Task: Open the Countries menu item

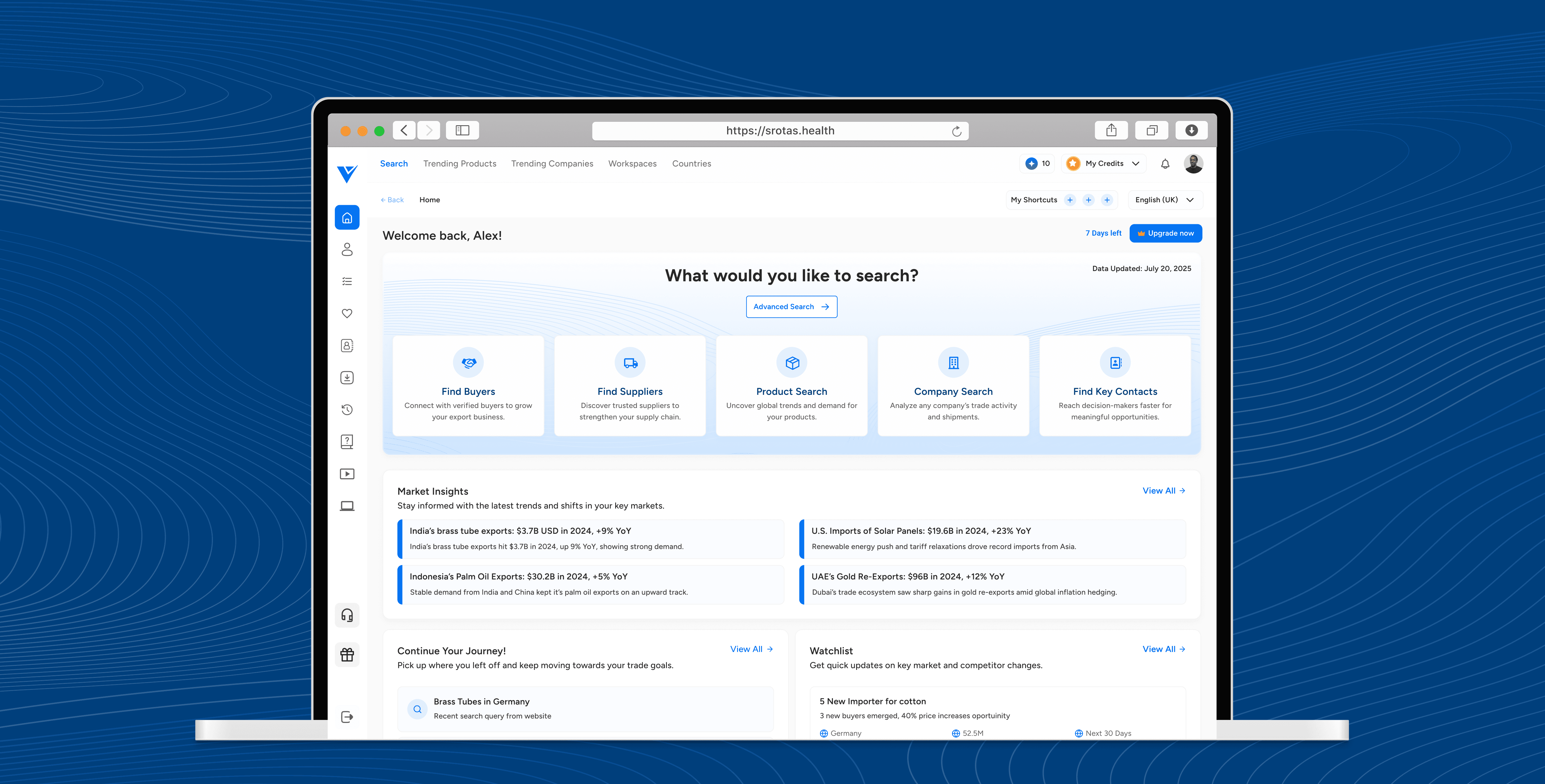Action: click(x=691, y=163)
